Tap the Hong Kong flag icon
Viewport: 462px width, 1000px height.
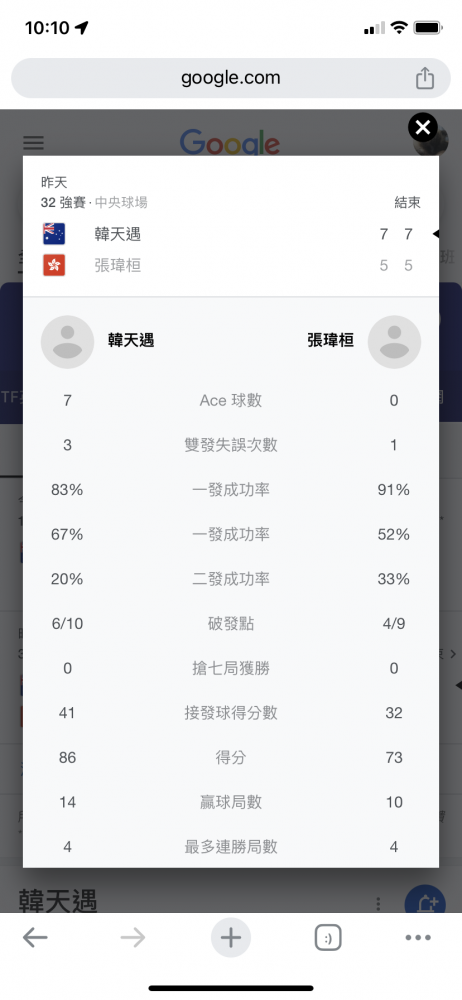pyautogui.click(x=54, y=265)
